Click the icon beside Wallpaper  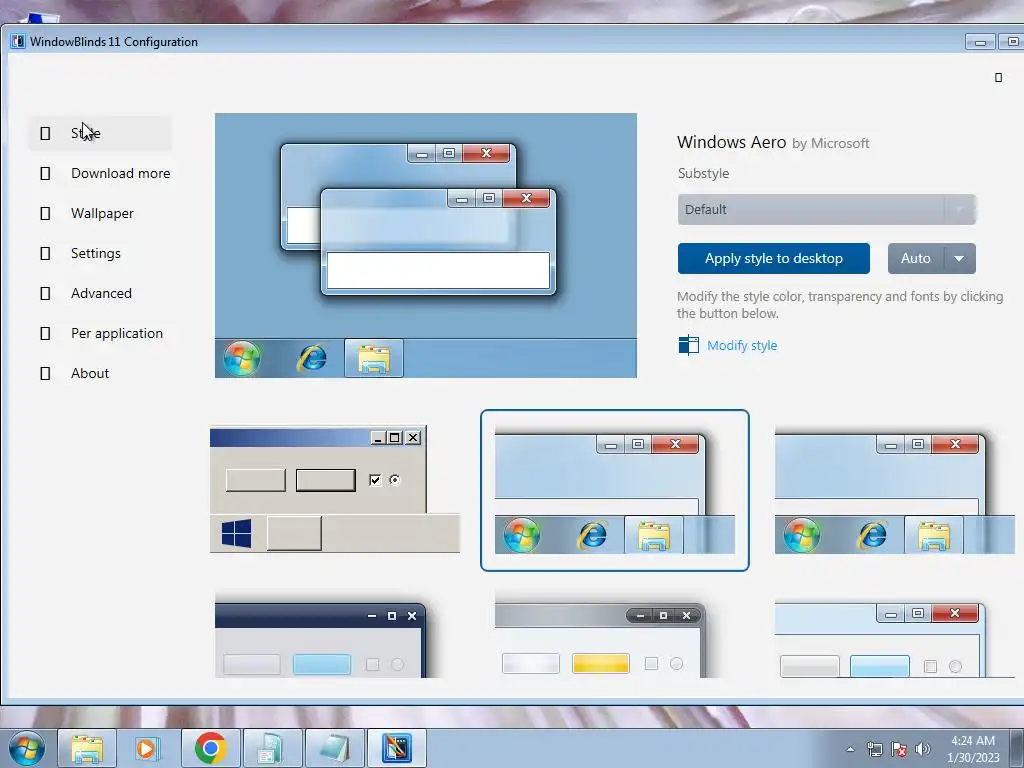[45, 214]
